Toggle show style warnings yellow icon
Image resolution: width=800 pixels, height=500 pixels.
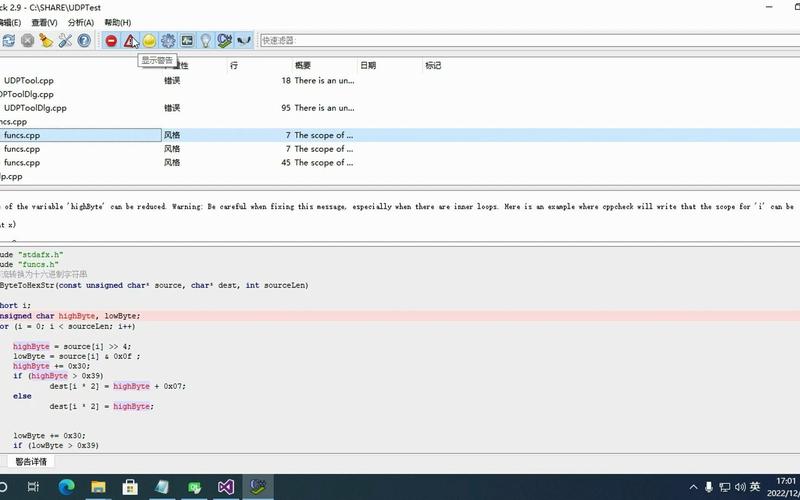point(149,40)
